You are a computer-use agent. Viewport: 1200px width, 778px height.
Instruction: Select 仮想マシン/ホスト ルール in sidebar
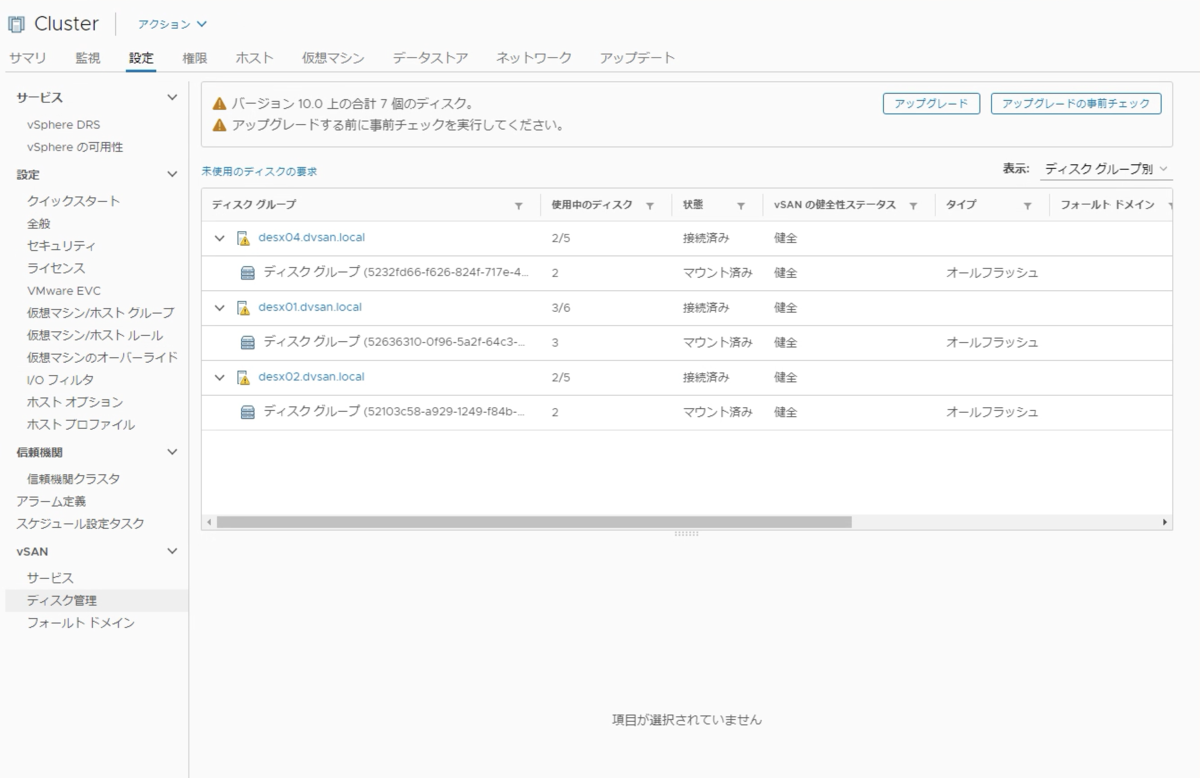(x=95, y=335)
